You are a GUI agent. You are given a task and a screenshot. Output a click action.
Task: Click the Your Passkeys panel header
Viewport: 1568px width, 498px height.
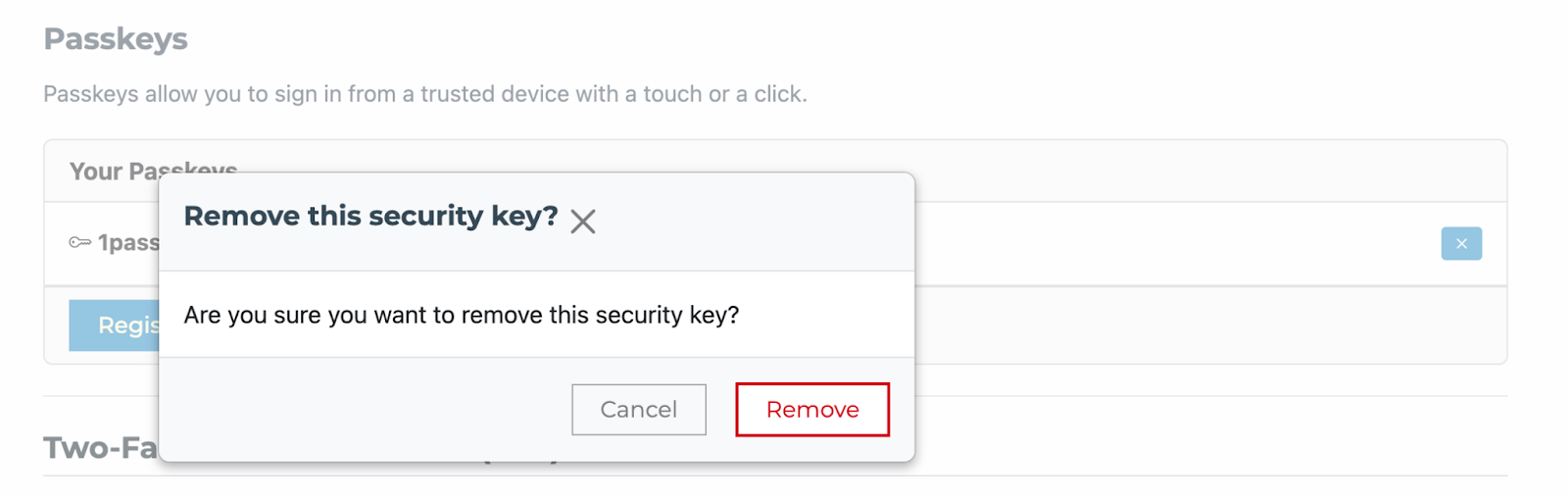point(108,171)
